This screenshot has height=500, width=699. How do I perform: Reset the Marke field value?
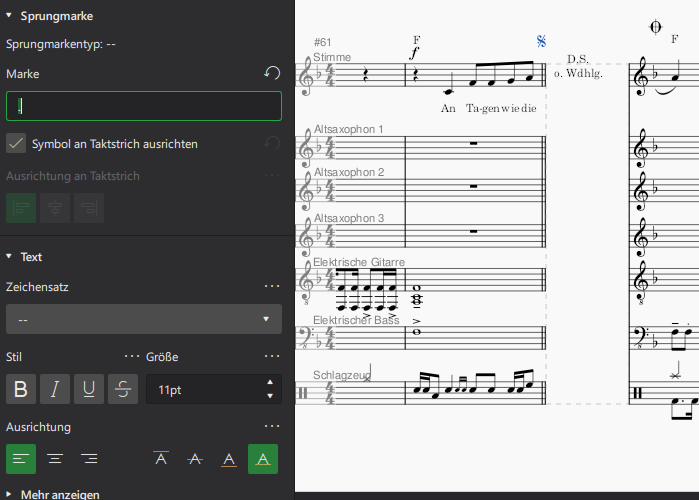click(271, 73)
